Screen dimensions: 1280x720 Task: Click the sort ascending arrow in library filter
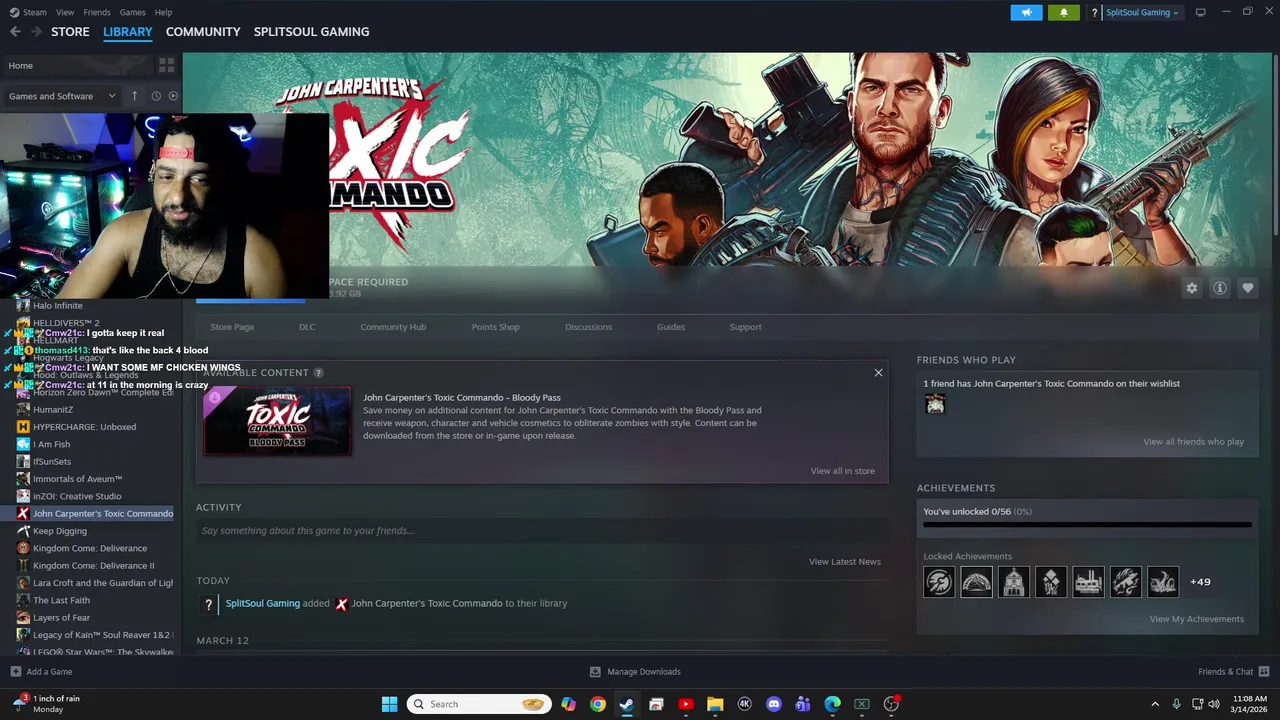134,96
